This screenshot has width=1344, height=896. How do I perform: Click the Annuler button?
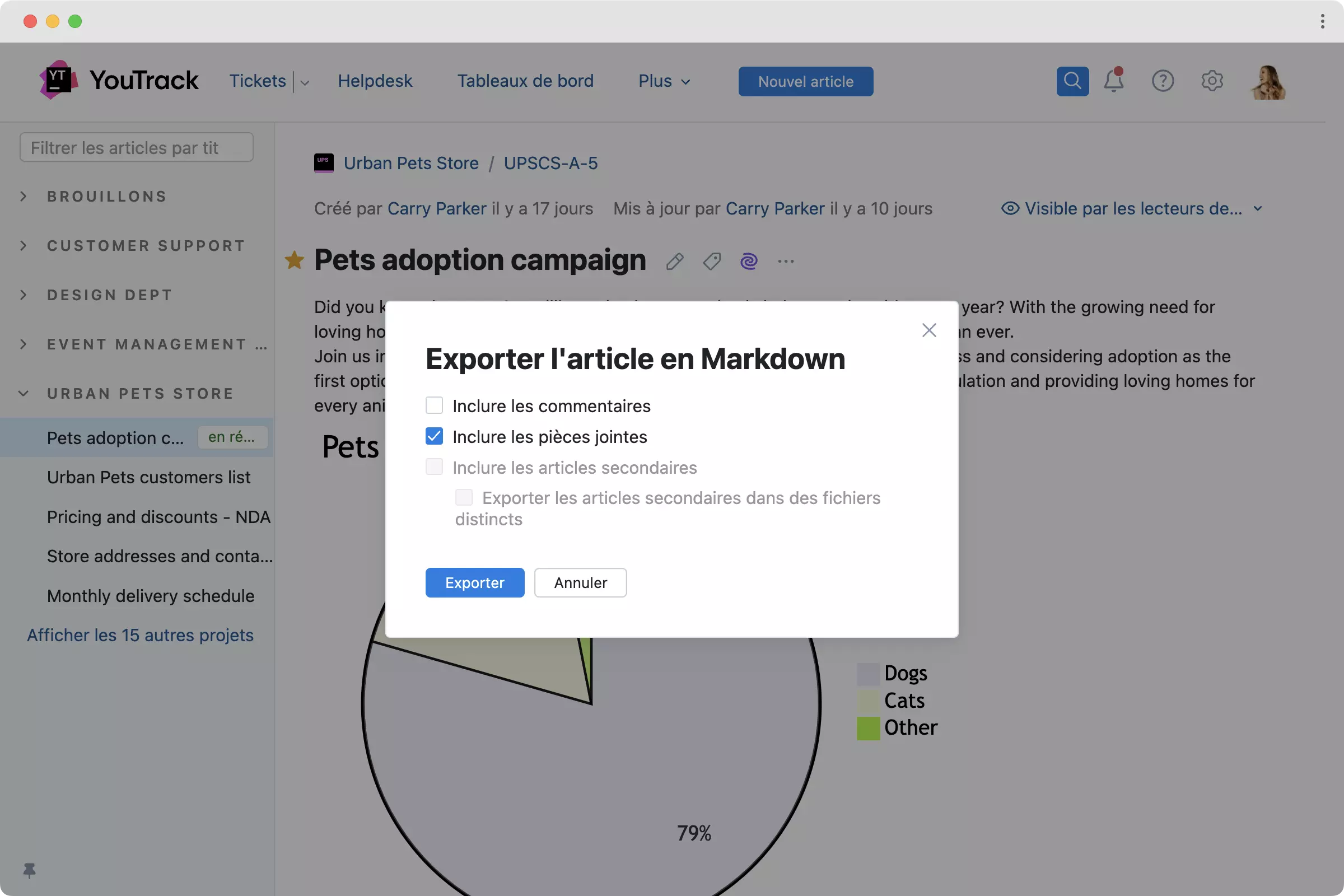[x=580, y=582]
